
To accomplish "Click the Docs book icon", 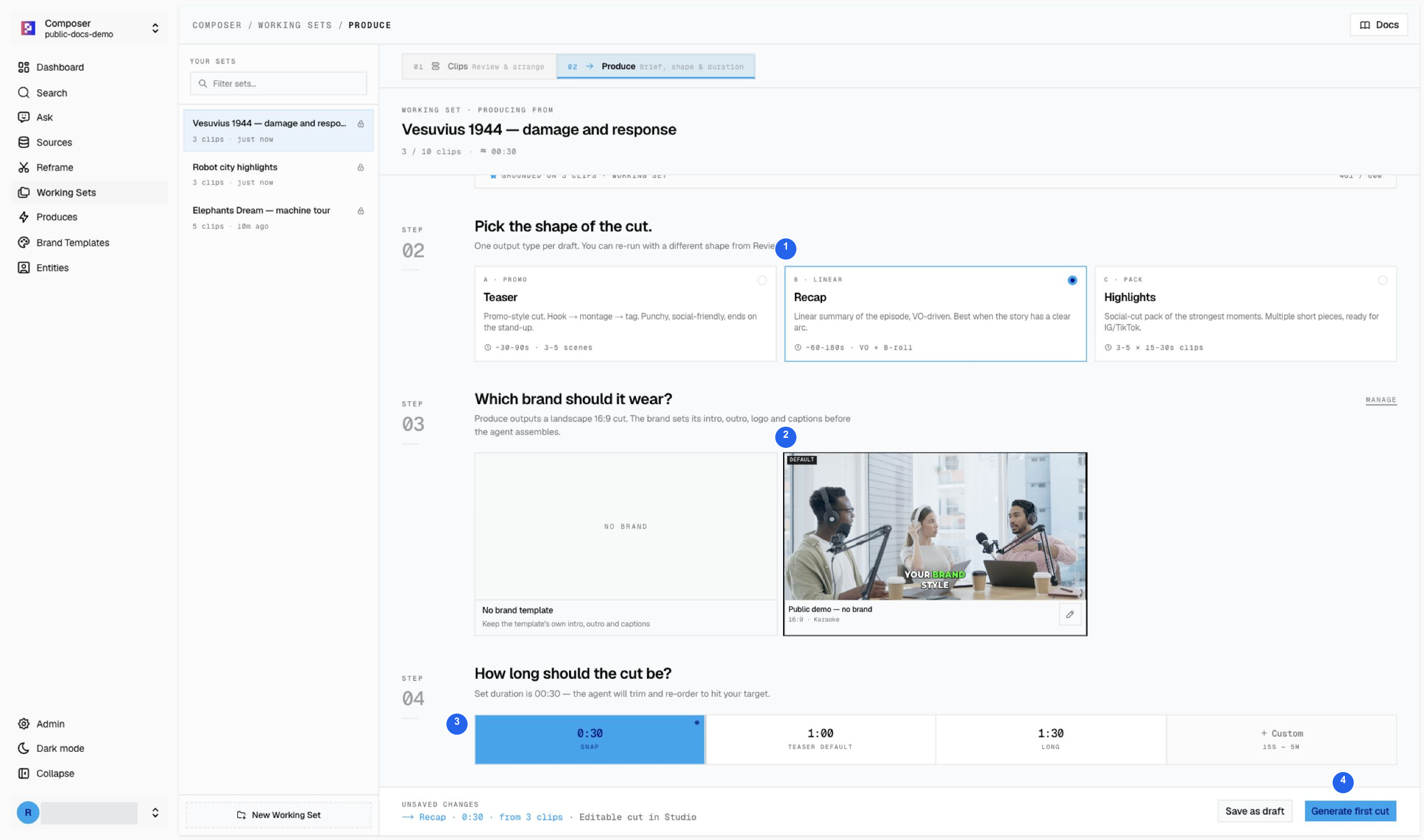I will tap(1365, 25).
